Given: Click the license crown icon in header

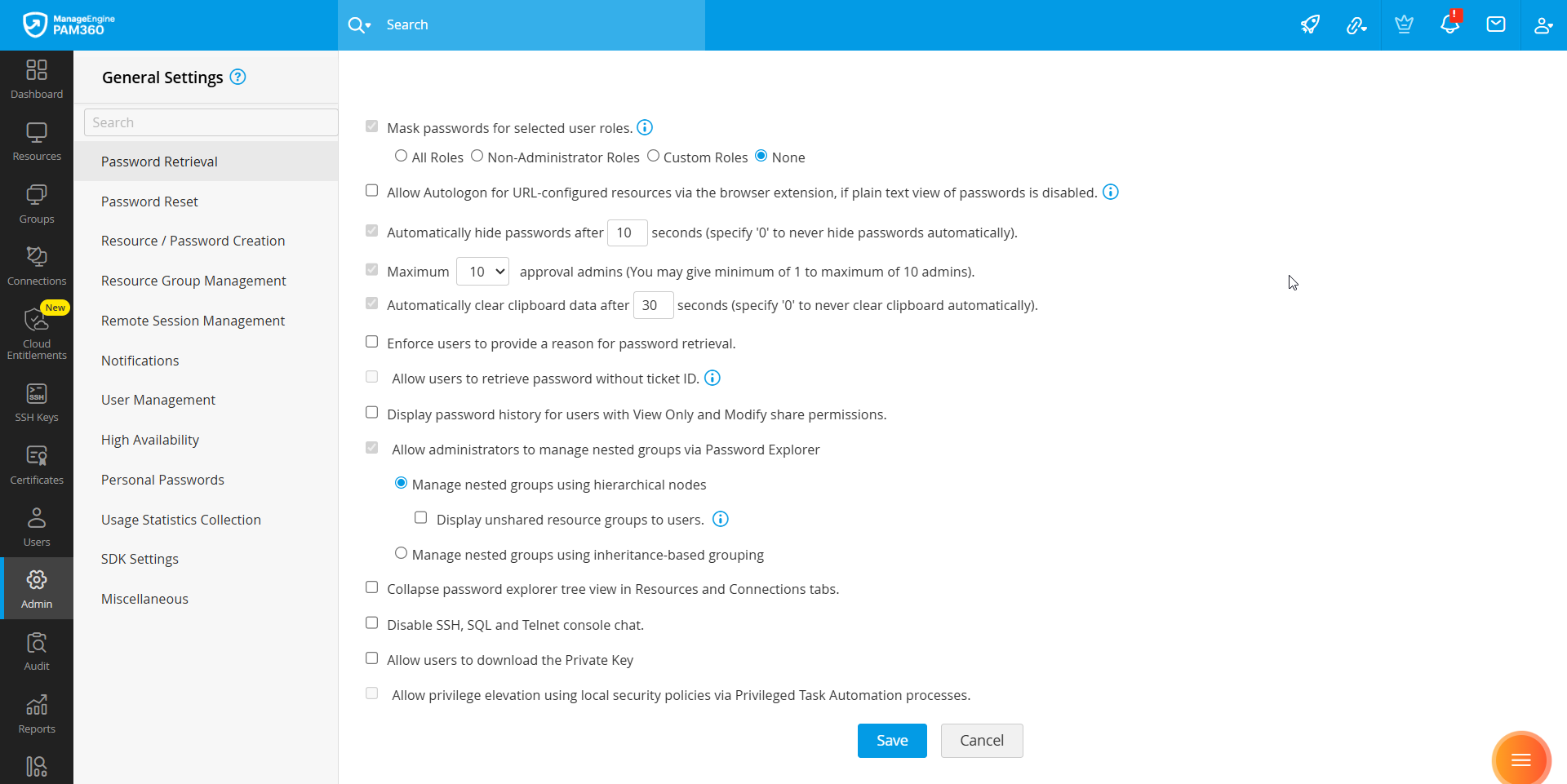Looking at the screenshot, I should pyautogui.click(x=1404, y=24).
